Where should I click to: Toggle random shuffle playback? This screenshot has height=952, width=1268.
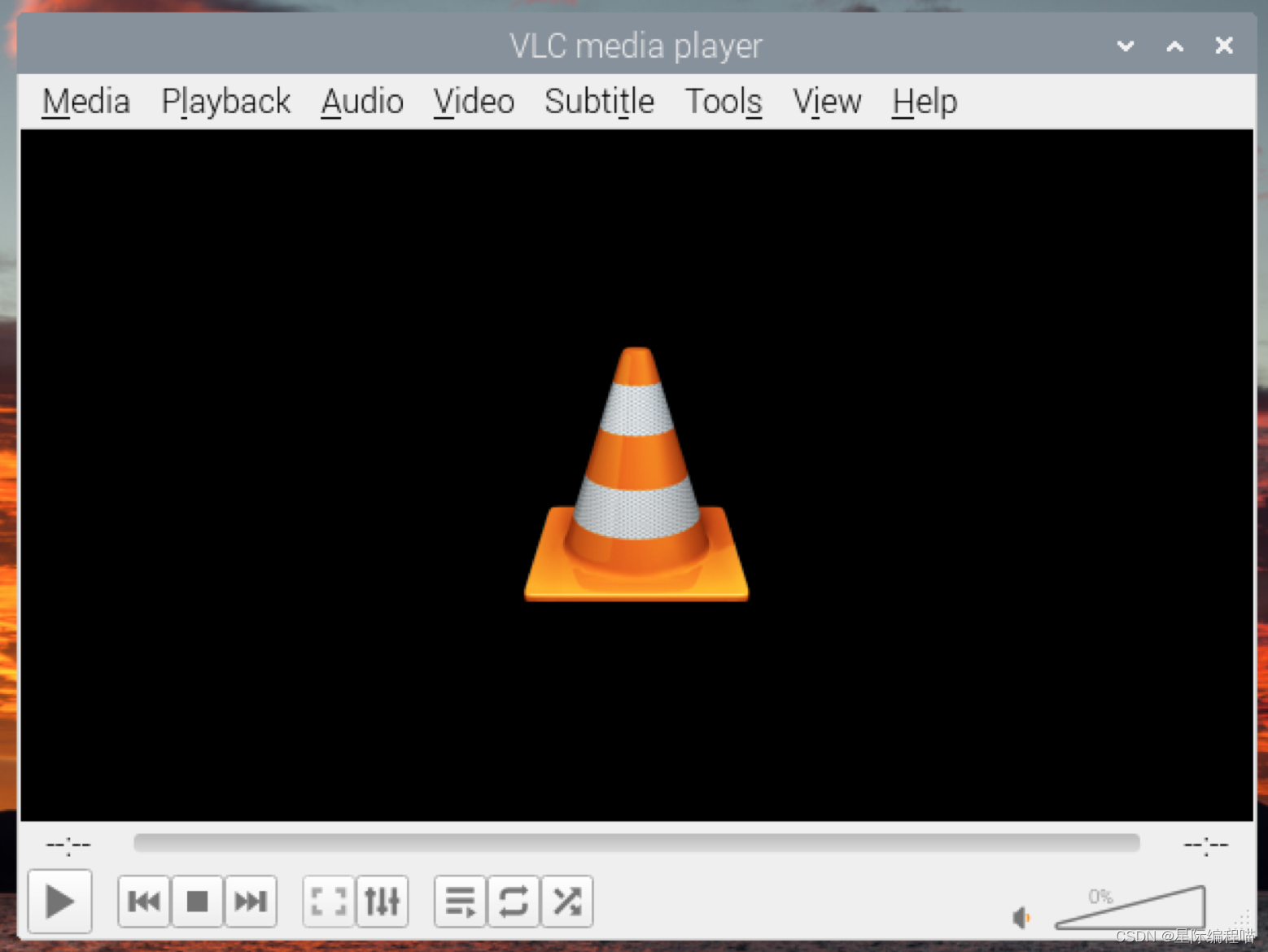567,902
